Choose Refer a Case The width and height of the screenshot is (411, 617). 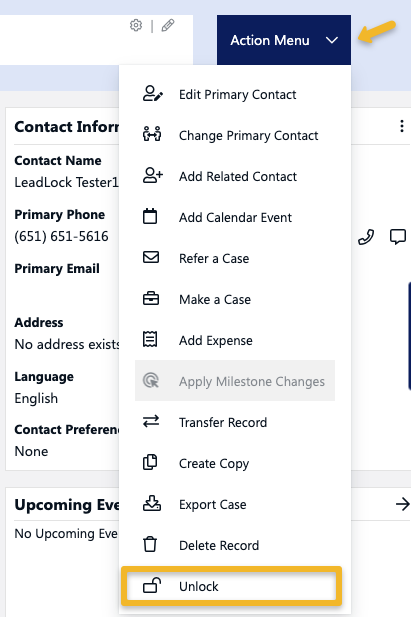235,258
